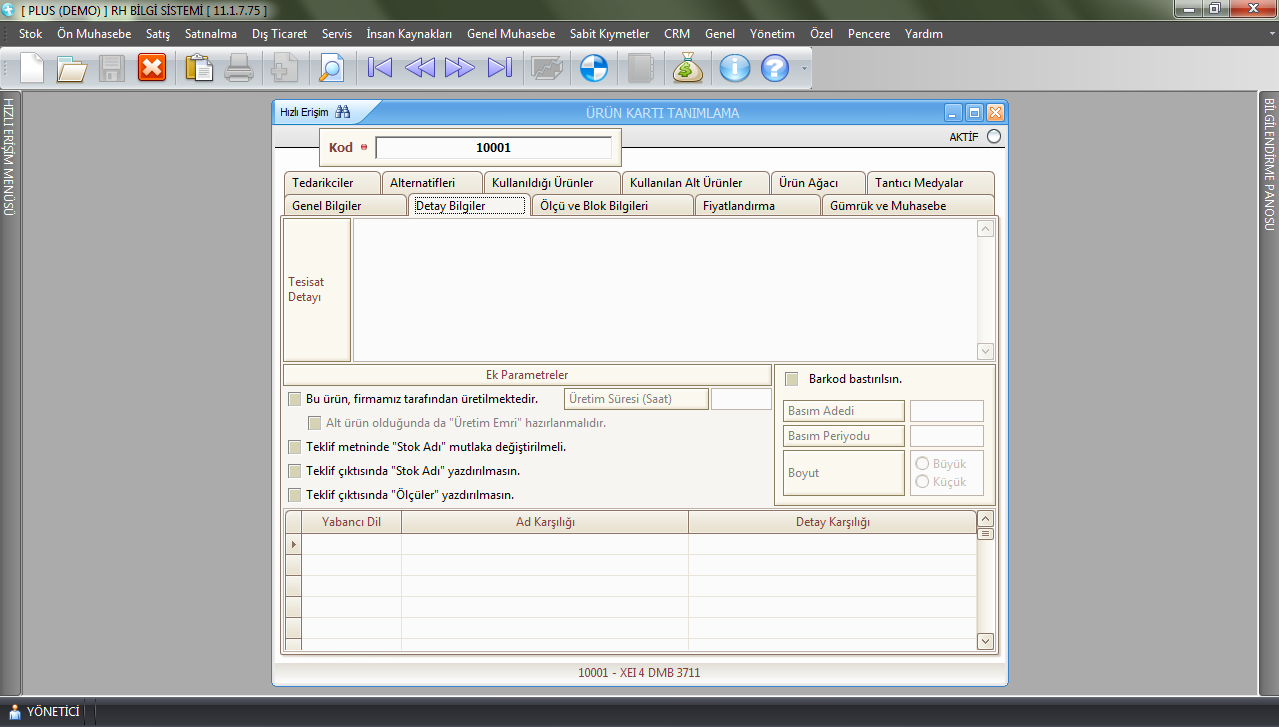Go to the last record
Screen dimensions: 1279x727
499,68
